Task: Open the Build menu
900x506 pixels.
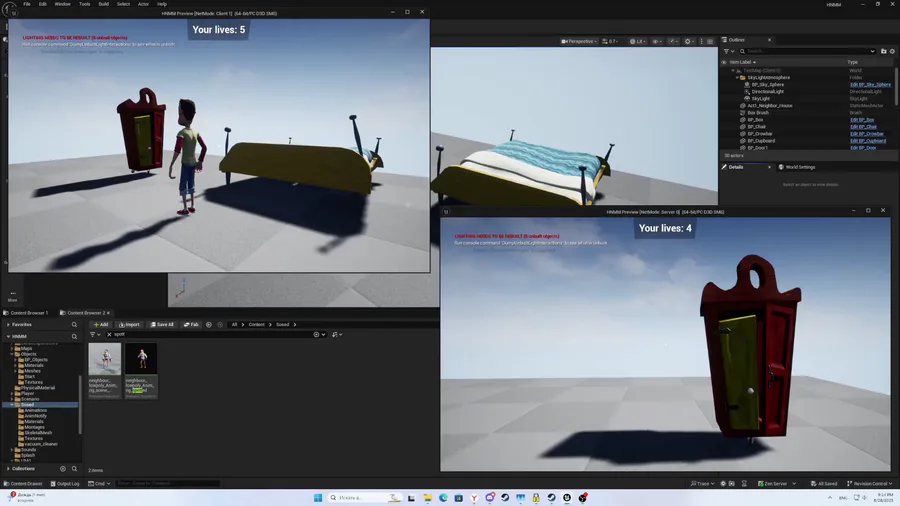Action: pyautogui.click(x=103, y=4)
